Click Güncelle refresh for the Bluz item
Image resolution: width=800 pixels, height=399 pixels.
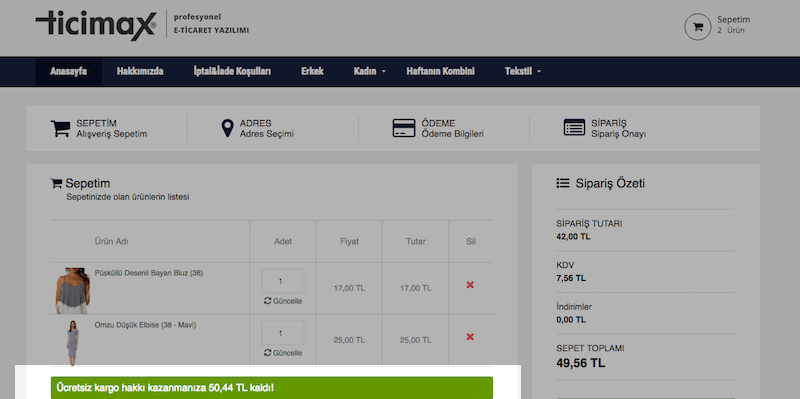pos(283,301)
